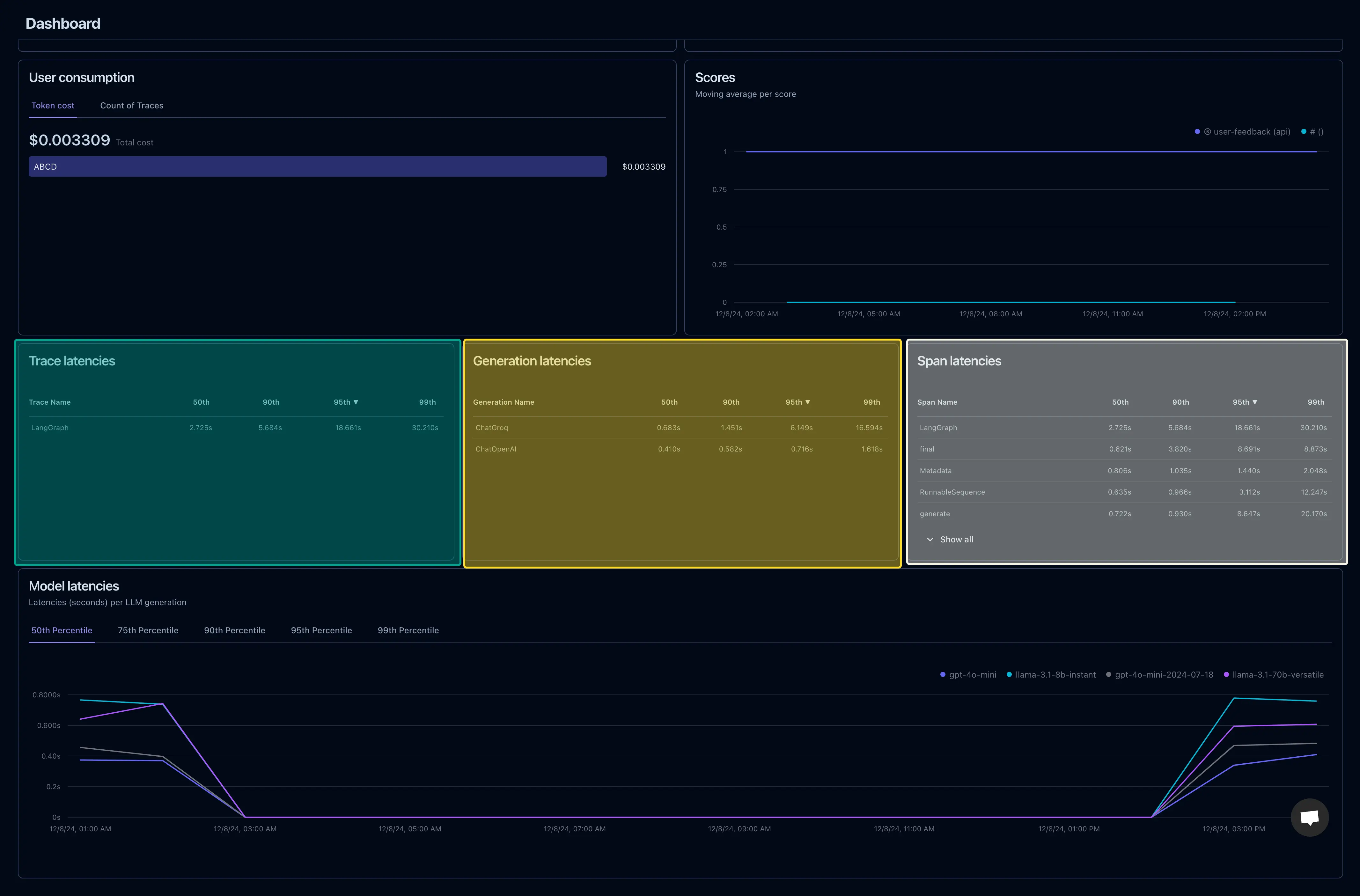
Task: Click the chevron icon beside Show all
Action: pos(930,540)
